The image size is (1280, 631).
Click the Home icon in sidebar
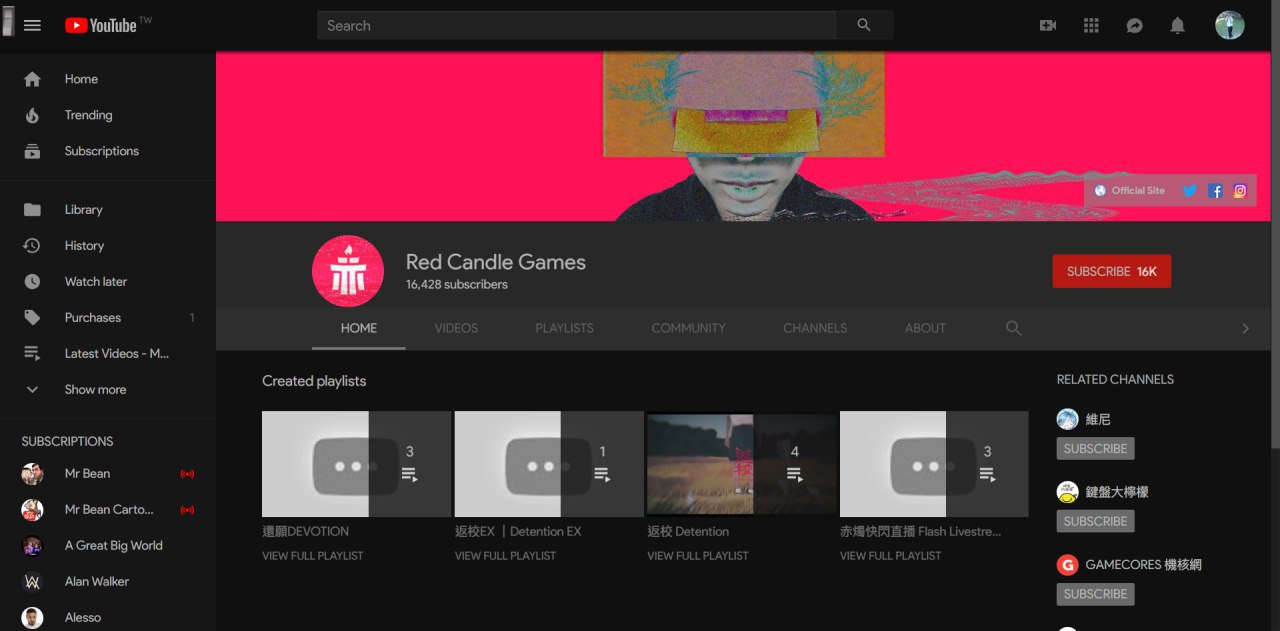click(32, 79)
